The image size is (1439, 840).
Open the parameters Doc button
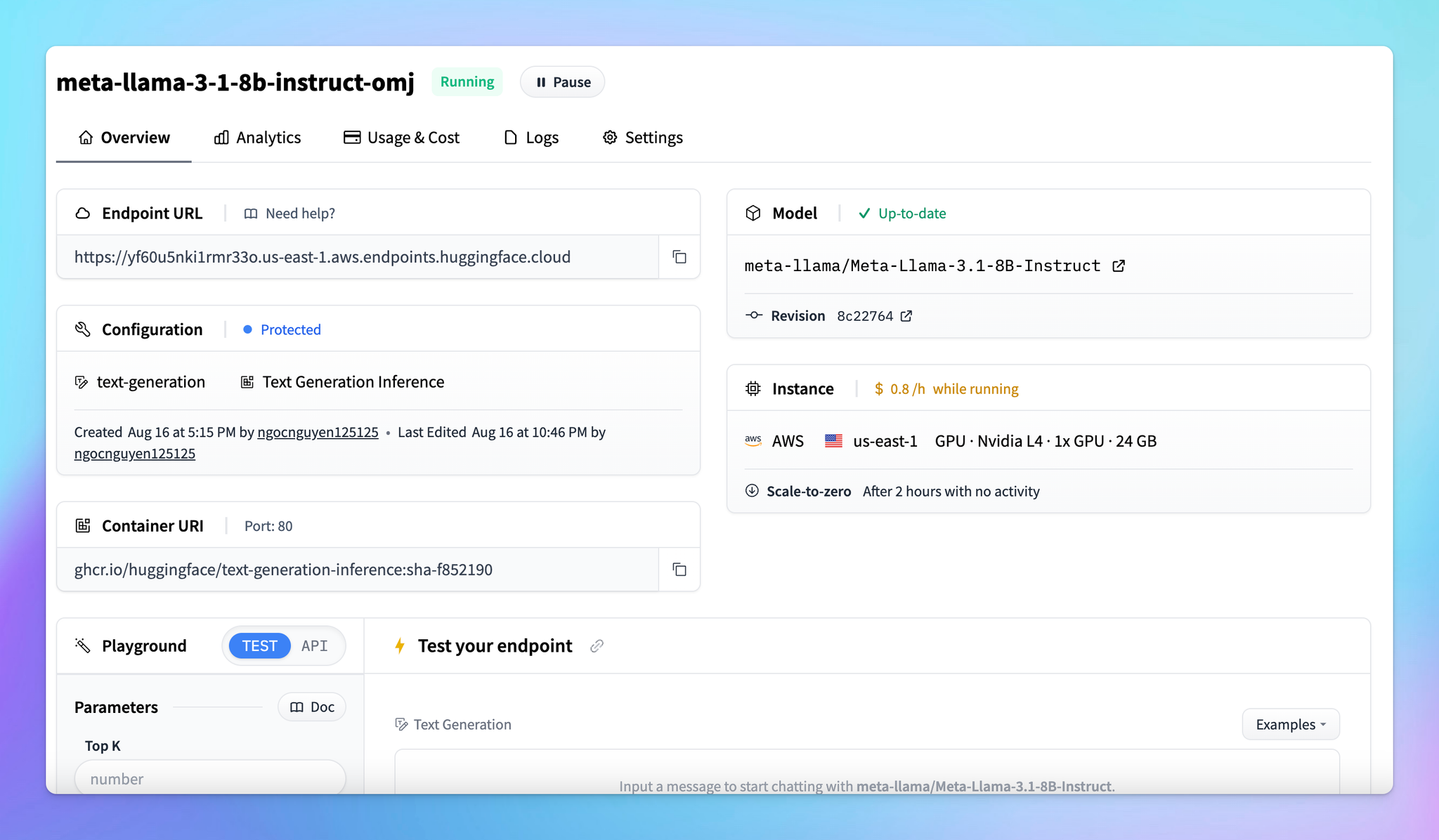pos(312,707)
